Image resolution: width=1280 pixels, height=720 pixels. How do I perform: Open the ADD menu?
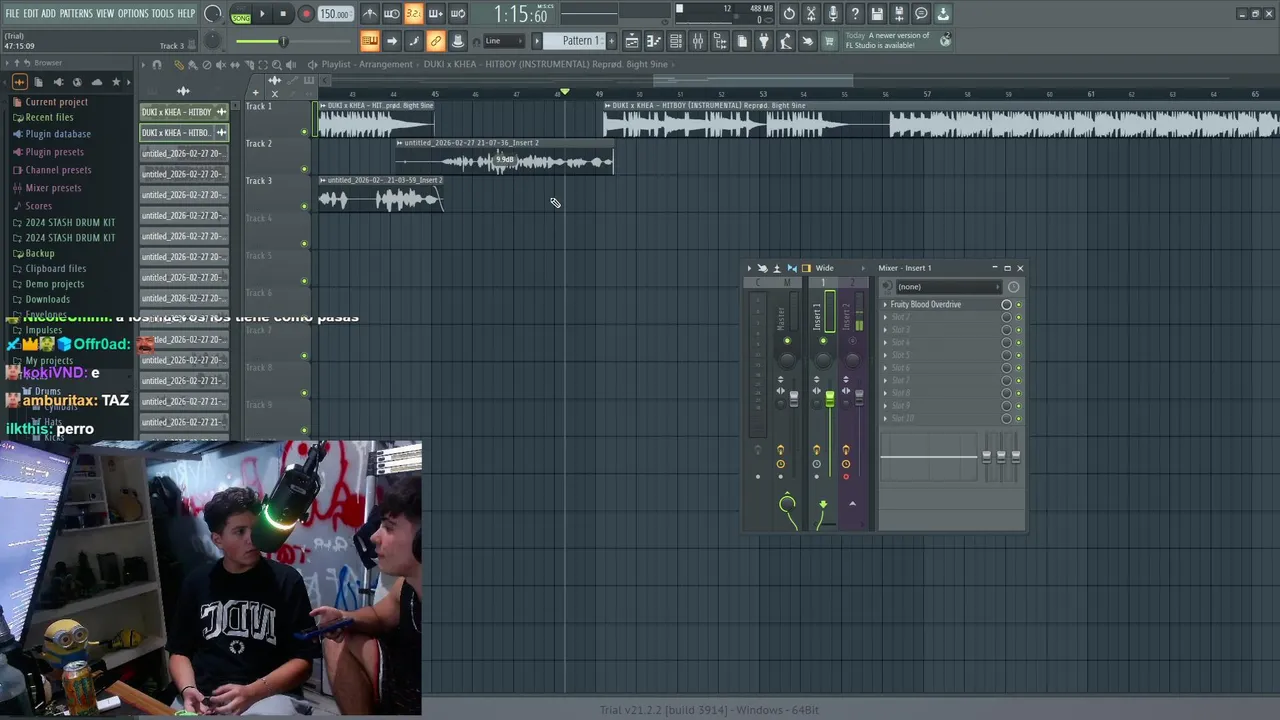point(48,13)
